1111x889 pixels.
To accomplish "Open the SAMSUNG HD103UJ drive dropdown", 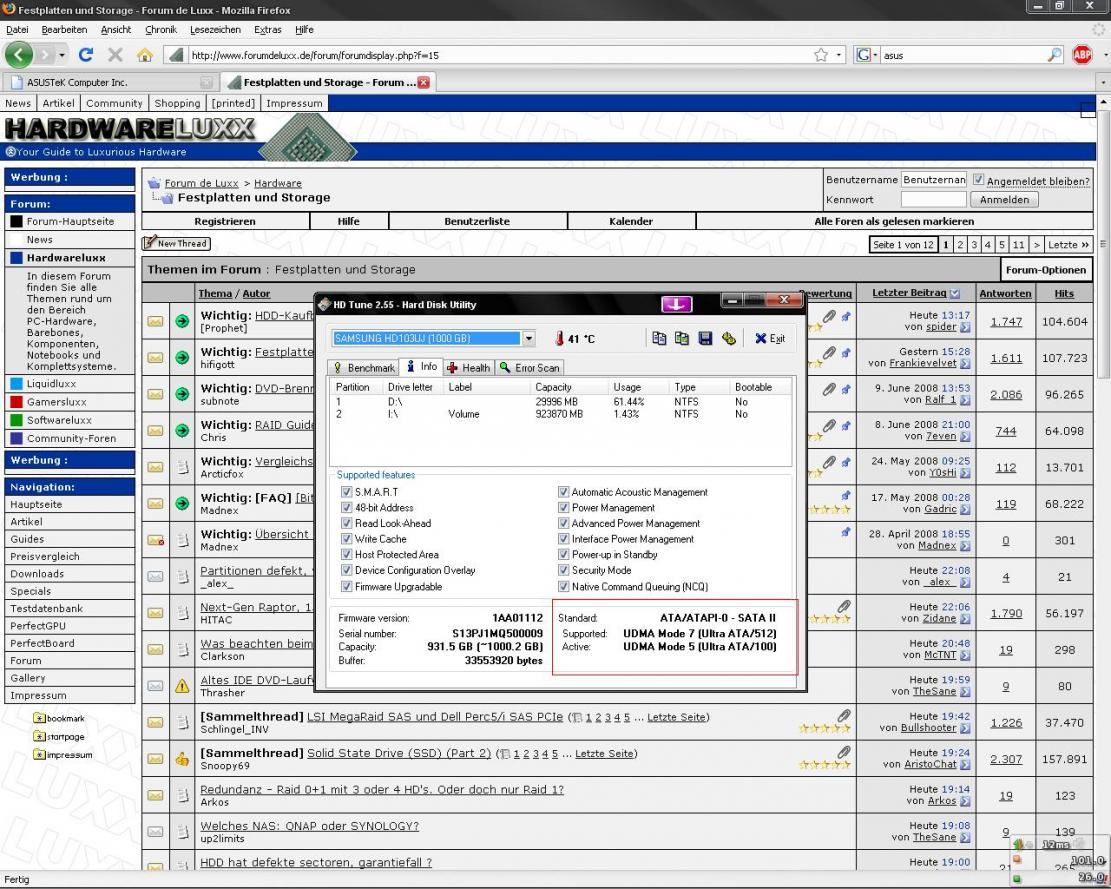I will point(529,339).
